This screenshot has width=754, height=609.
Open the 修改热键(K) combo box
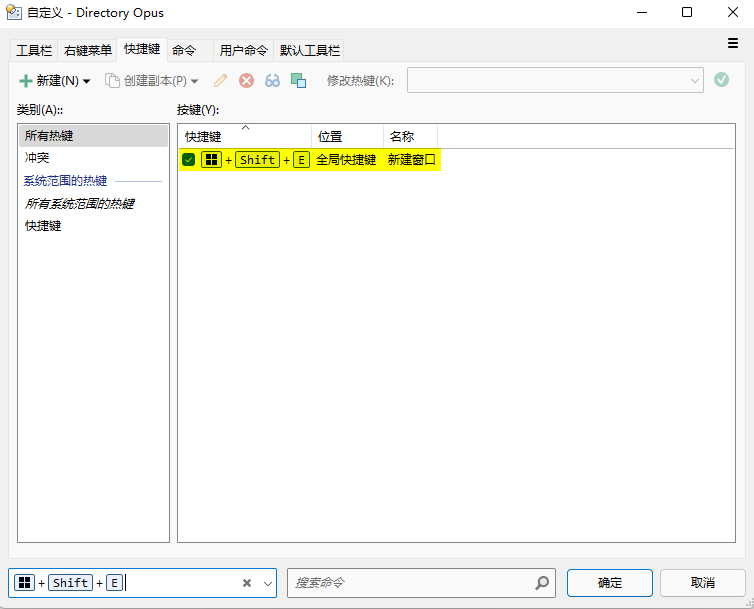click(555, 80)
